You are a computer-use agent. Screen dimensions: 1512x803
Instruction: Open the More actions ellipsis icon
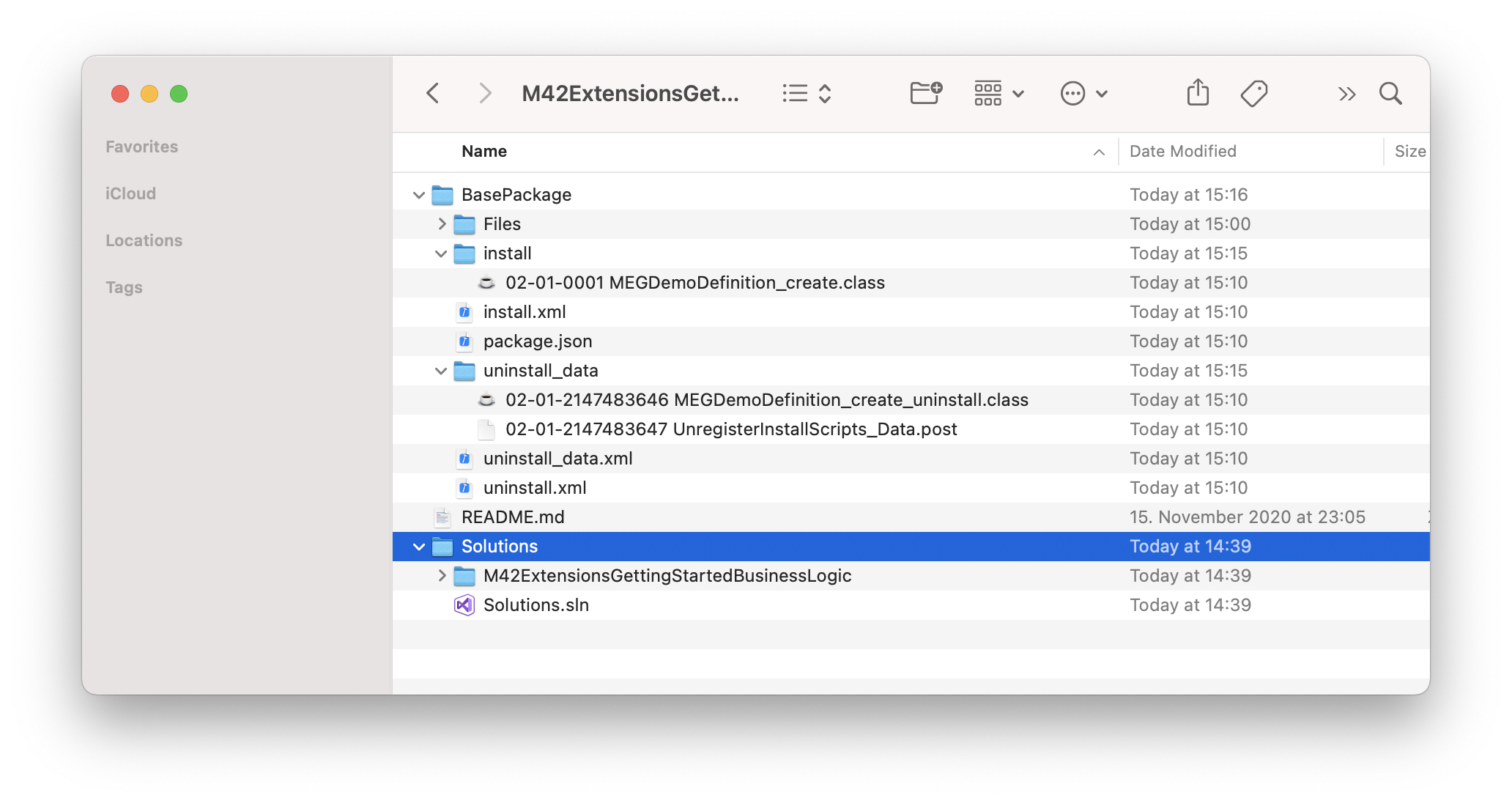coord(1073,93)
